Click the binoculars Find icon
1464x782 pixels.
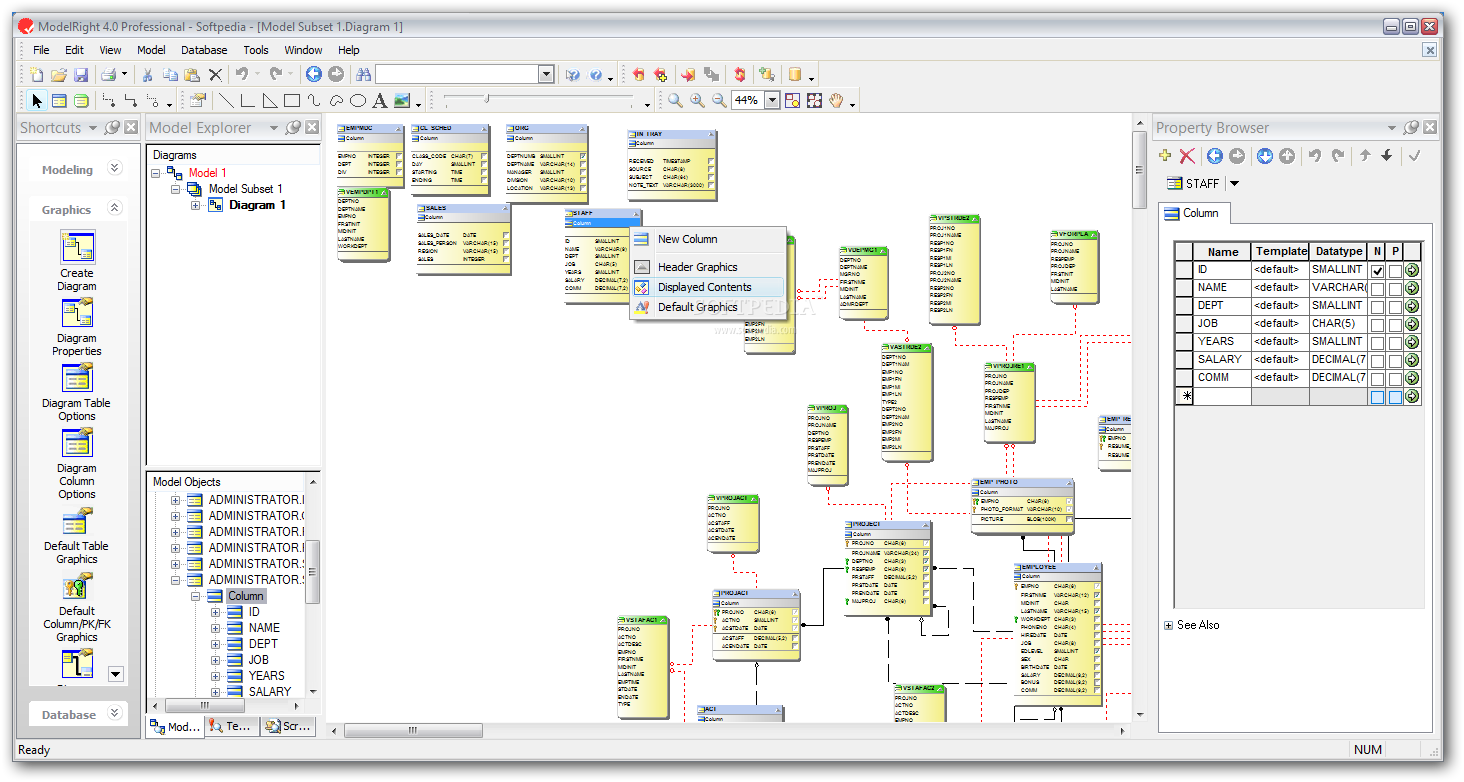pos(364,75)
